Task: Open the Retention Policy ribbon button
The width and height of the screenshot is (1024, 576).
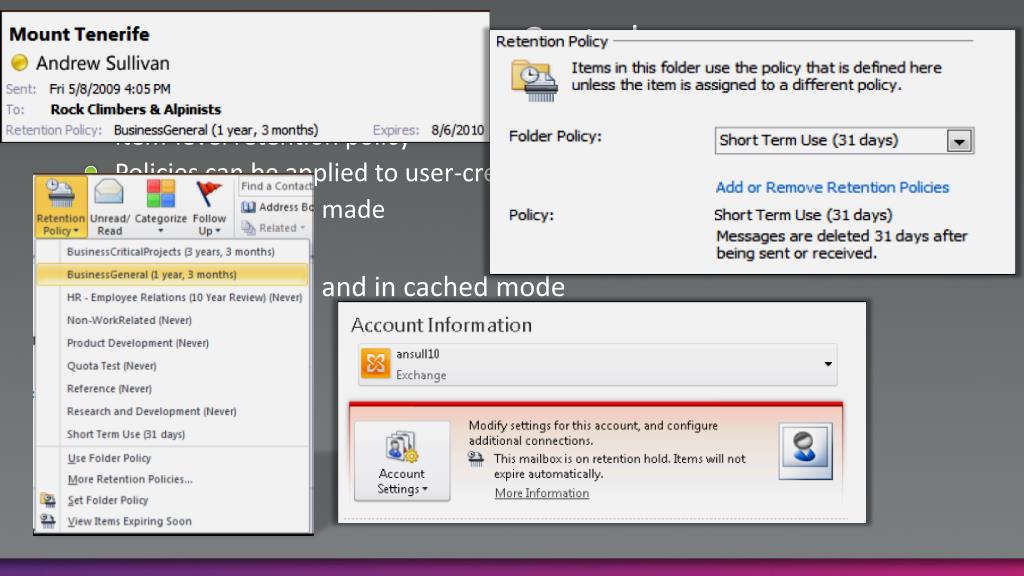Action: click(61, 206)
